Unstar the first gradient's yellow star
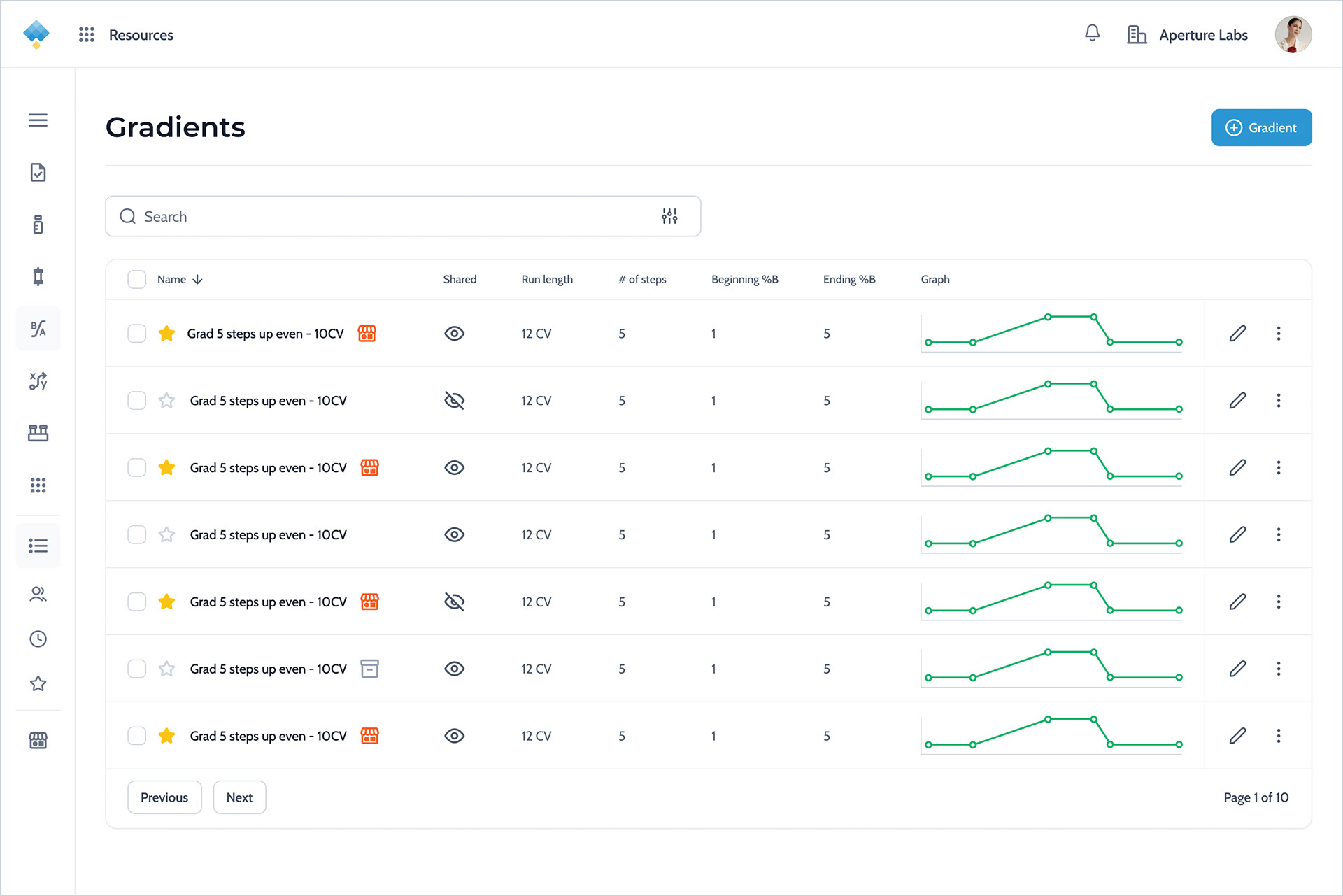 [166, 334]
